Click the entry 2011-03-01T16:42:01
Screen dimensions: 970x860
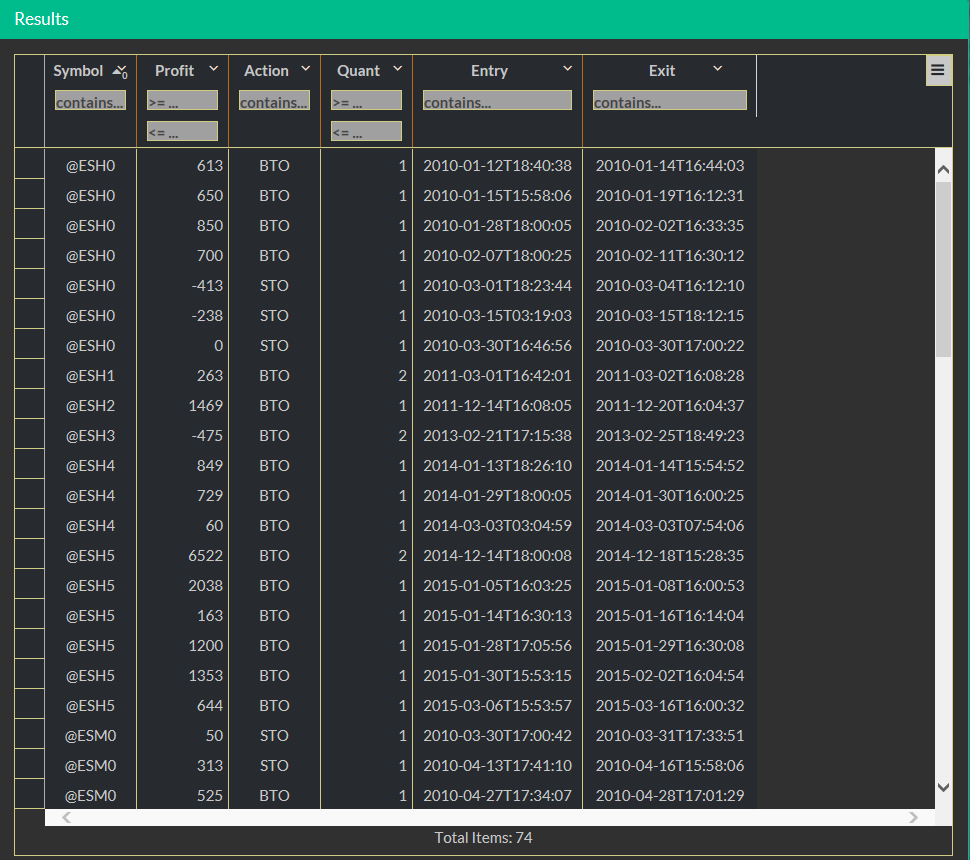[x=497, y=376]
